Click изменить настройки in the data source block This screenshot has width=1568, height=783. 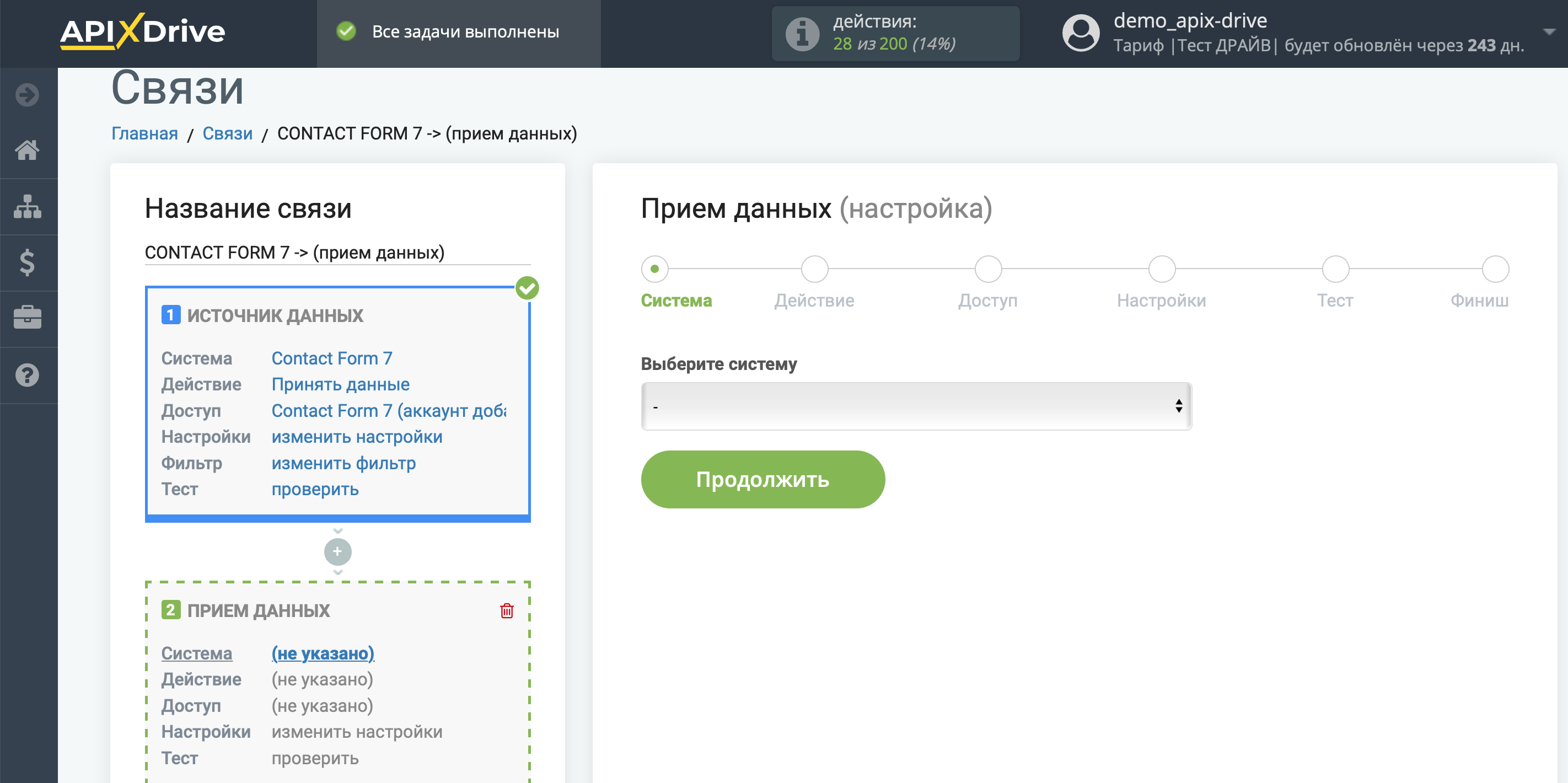click(357, 437)
